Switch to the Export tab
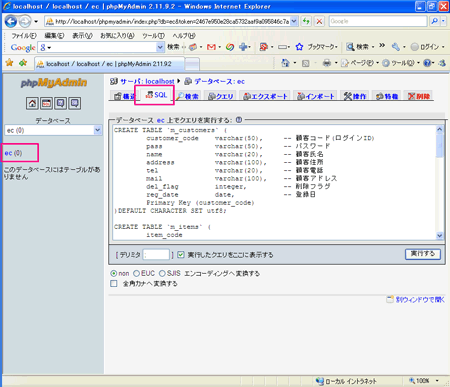 point(265,96)
